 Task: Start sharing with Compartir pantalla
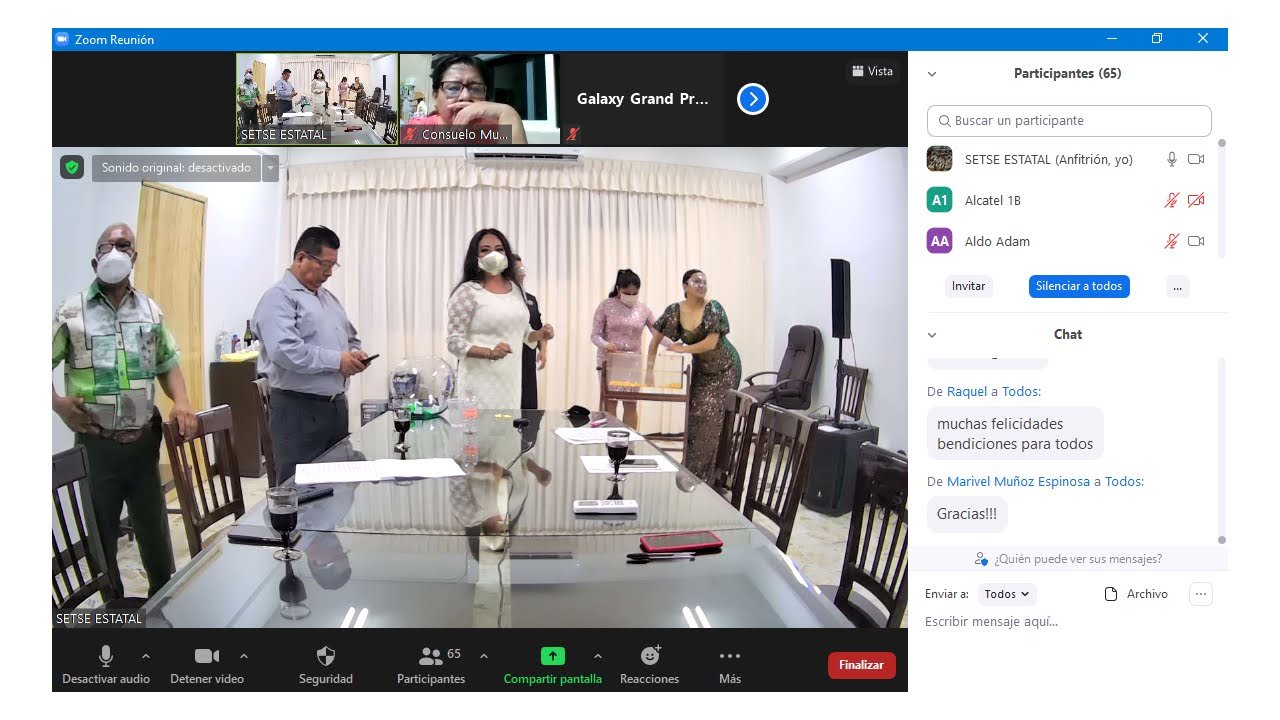click(553, 665)
